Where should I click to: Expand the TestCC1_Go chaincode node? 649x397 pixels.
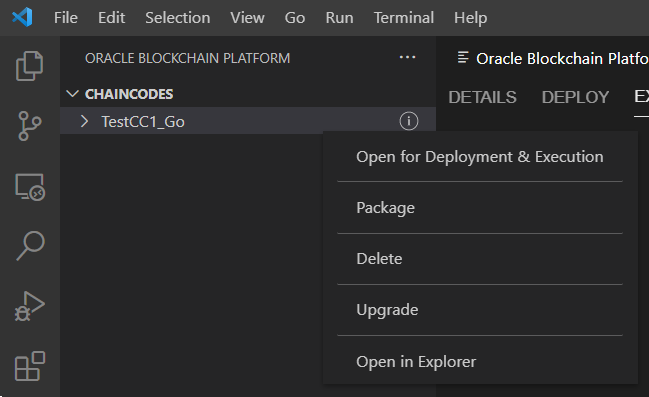point(84,121)
